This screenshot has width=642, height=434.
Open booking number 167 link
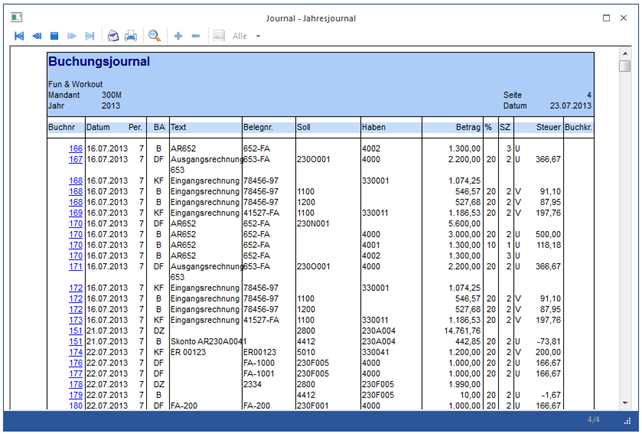tap(75, 158)
